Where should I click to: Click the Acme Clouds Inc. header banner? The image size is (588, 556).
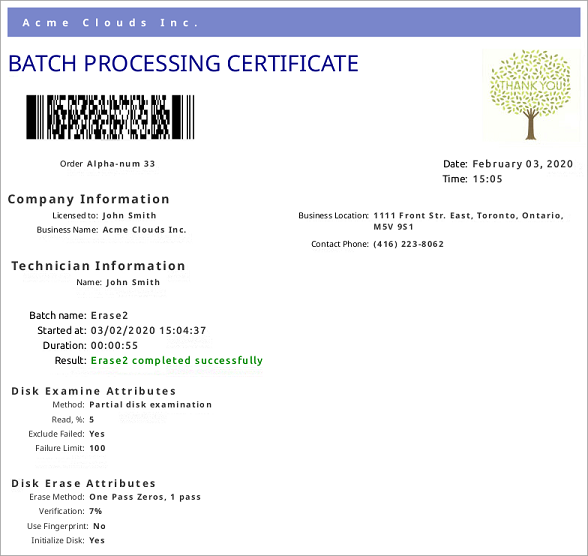tap(294, 22)
